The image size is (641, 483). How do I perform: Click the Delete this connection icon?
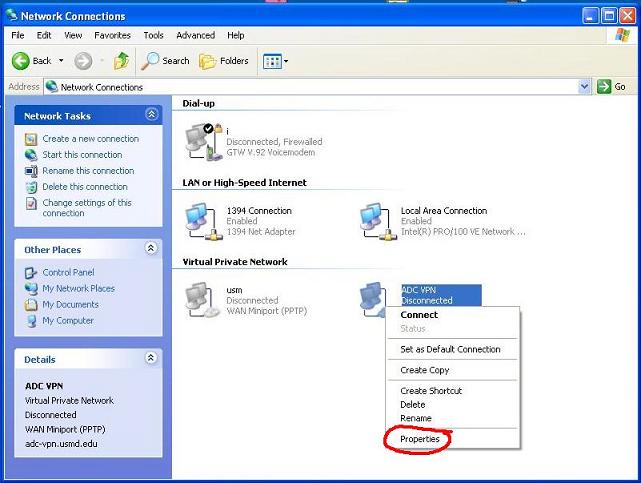[x=31, y=187]
